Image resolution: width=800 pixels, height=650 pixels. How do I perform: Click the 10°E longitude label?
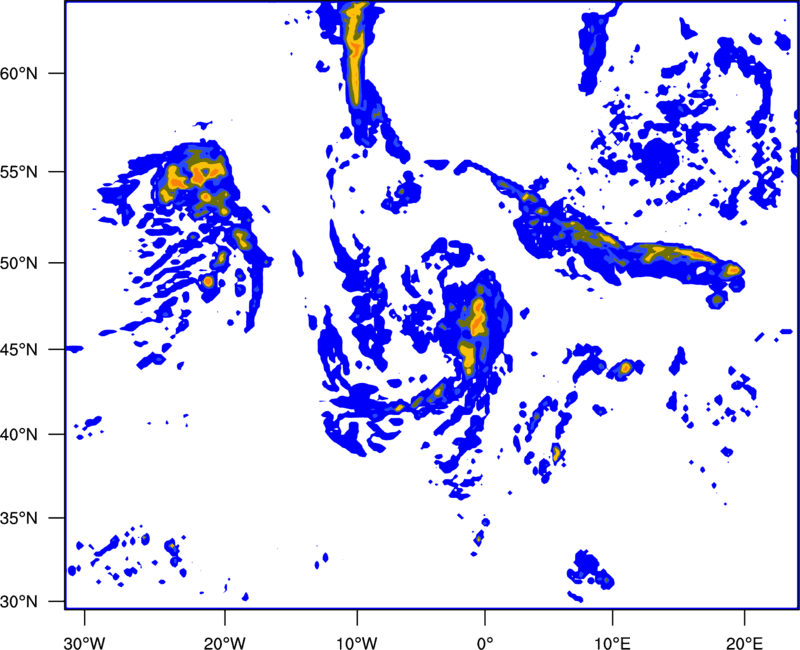coord(612,643)
